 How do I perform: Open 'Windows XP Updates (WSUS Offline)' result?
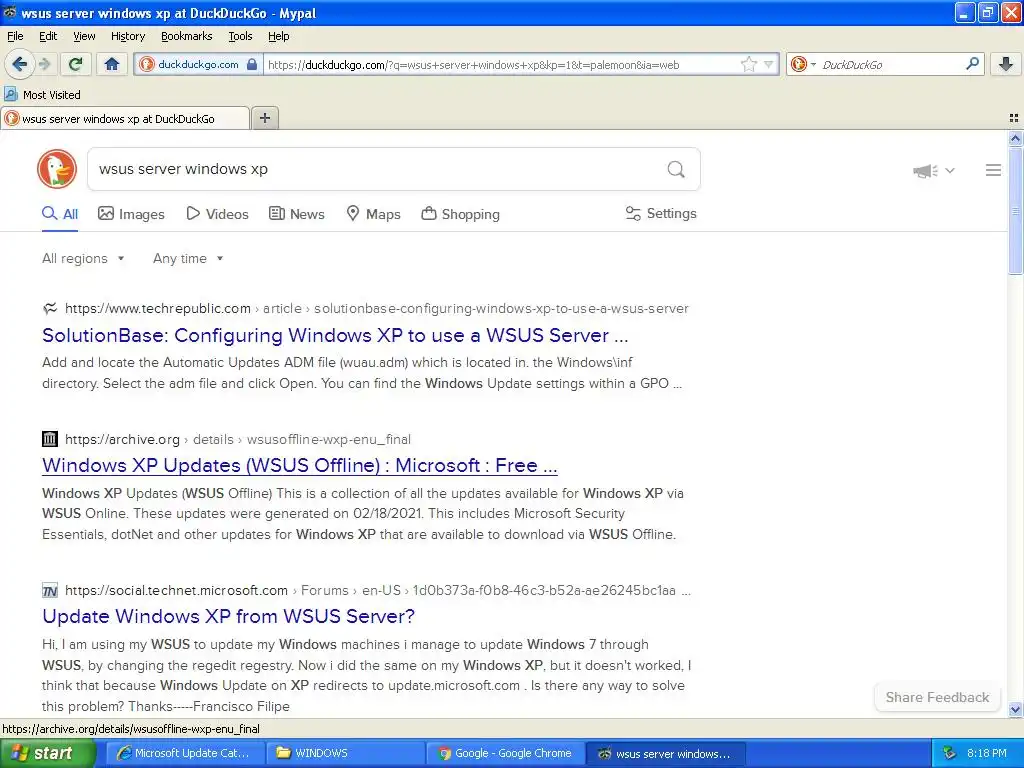tap(300, 466)
